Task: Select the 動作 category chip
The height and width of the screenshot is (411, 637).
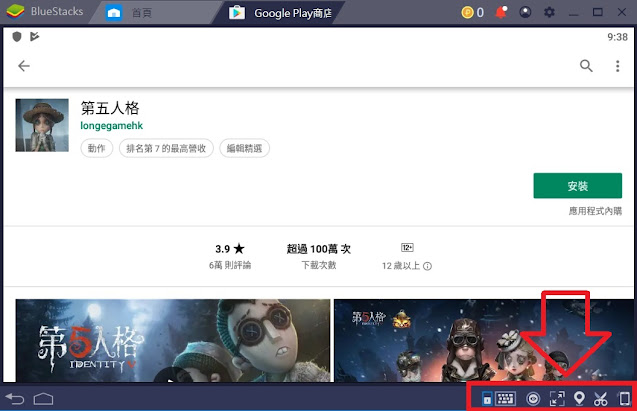Action: (96, 148)
